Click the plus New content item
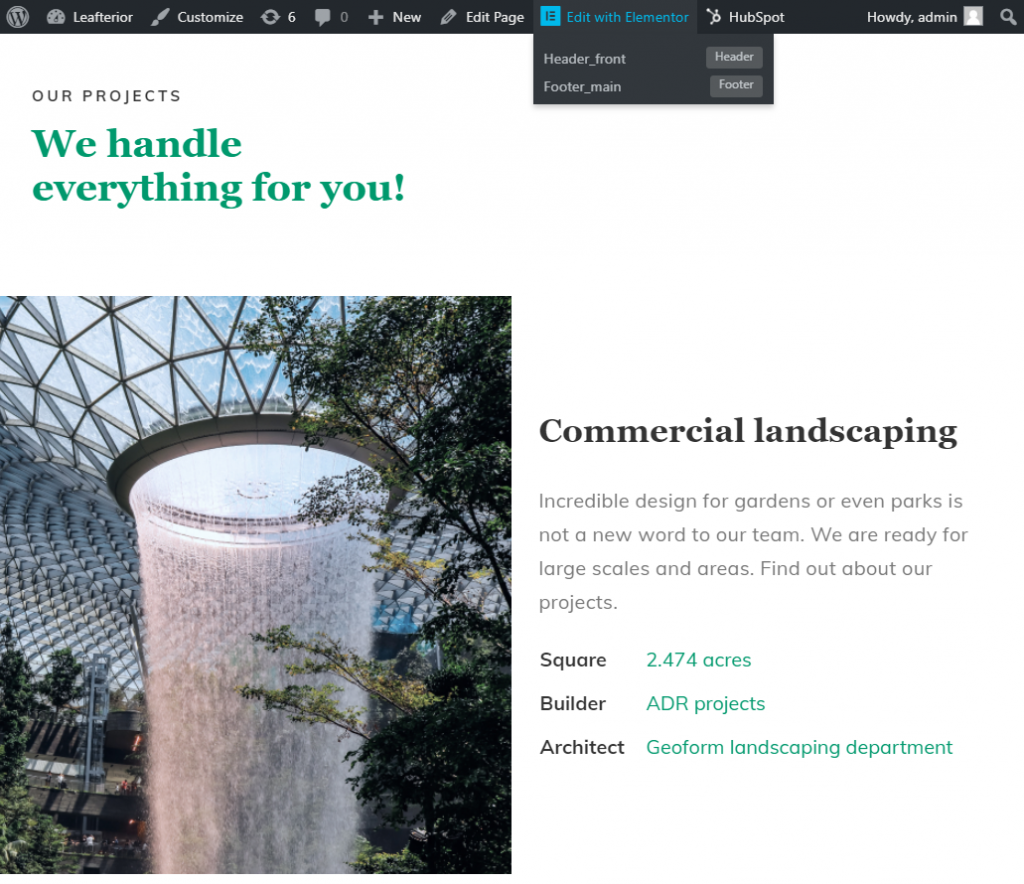Viewport: 1024px width, 884px height. (x=394, y=17)
